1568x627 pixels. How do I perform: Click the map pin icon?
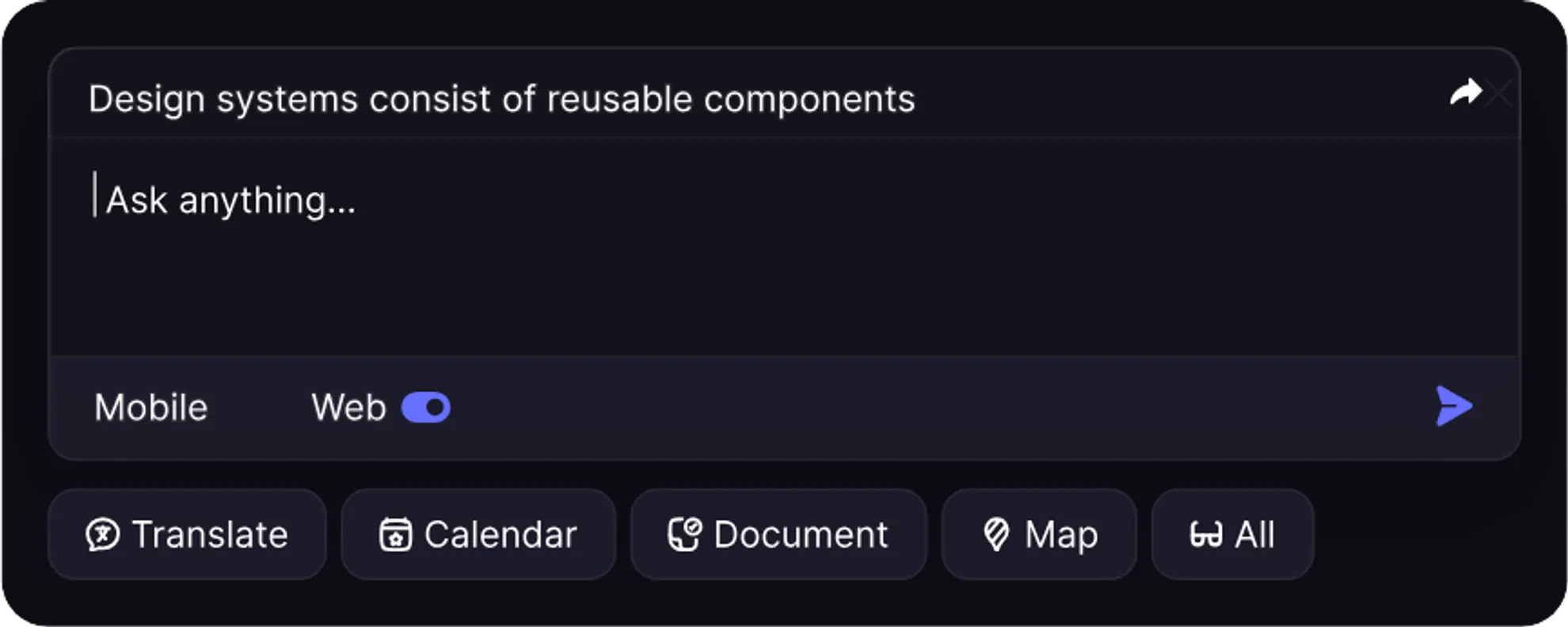tap(996, 534)
